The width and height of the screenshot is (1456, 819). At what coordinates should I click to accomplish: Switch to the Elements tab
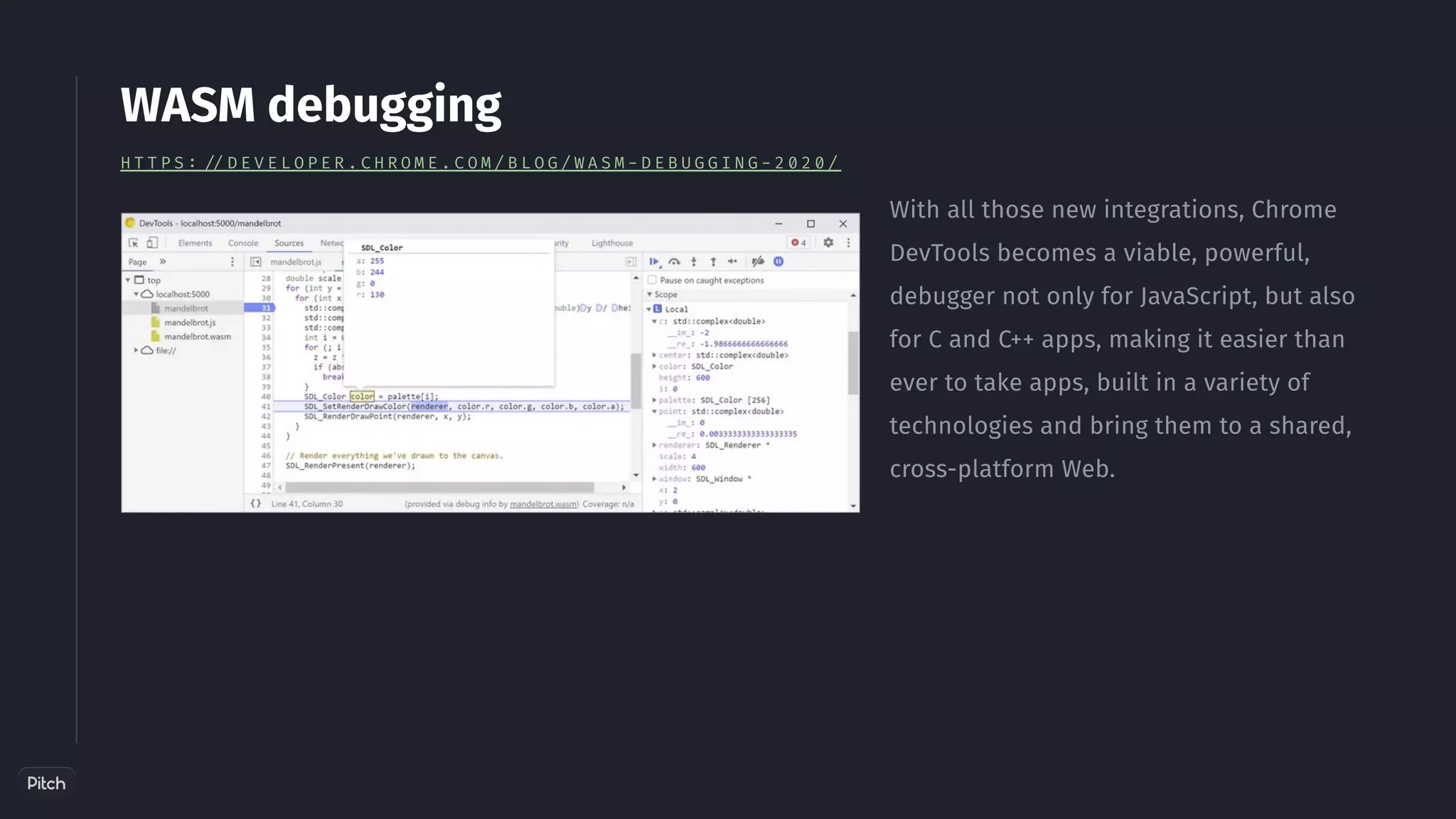pos(195,243)
